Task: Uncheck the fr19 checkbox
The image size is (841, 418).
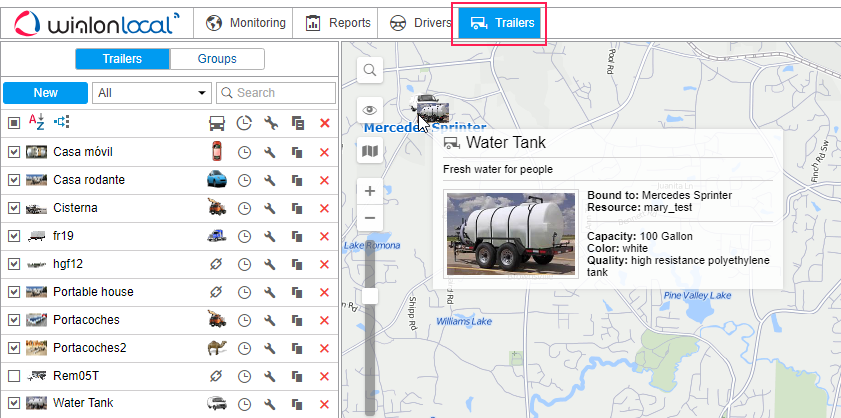Action: [x=14, y=236]
